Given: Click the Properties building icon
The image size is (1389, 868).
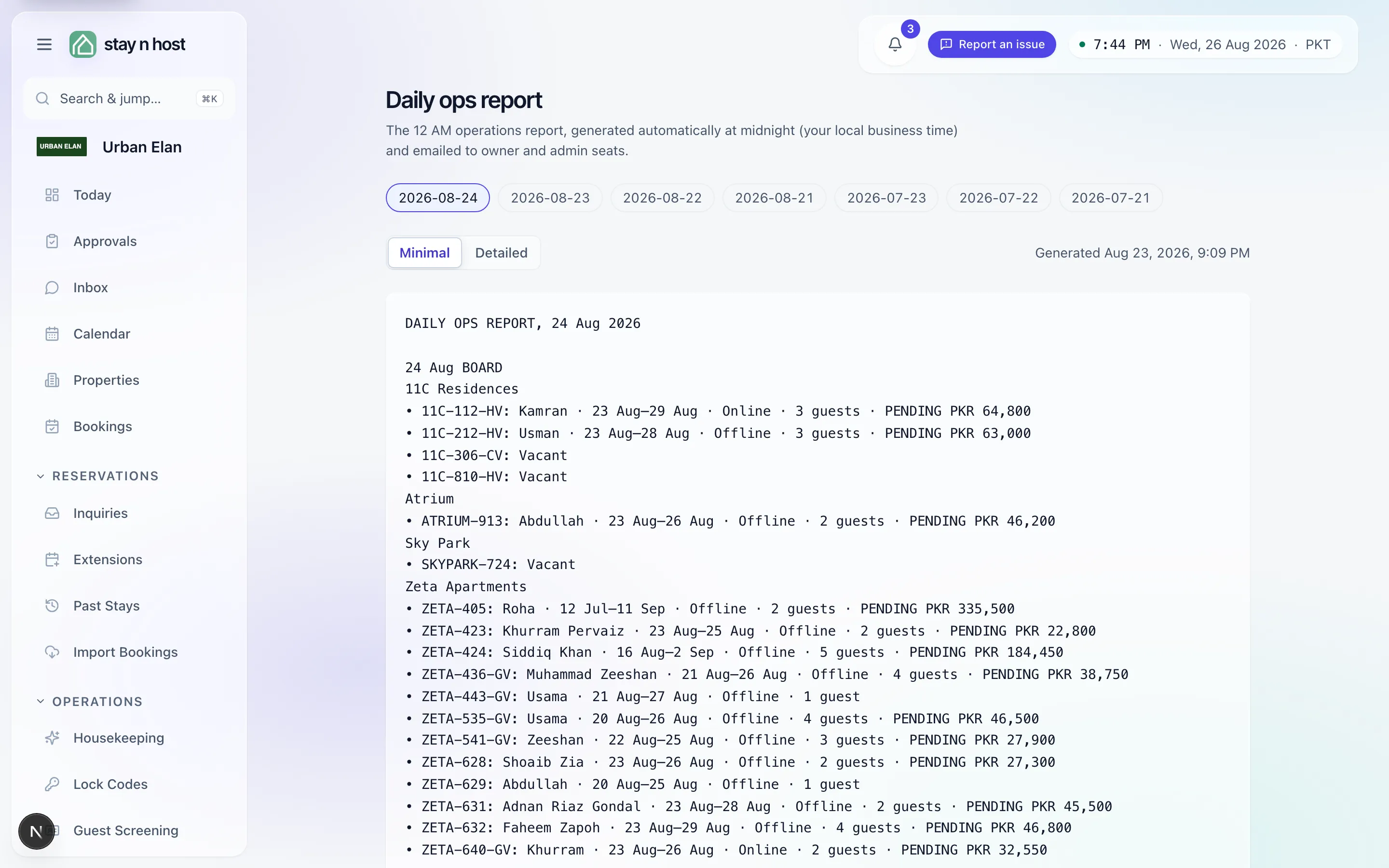Looking at the screenshot, I should coord(52,380).
